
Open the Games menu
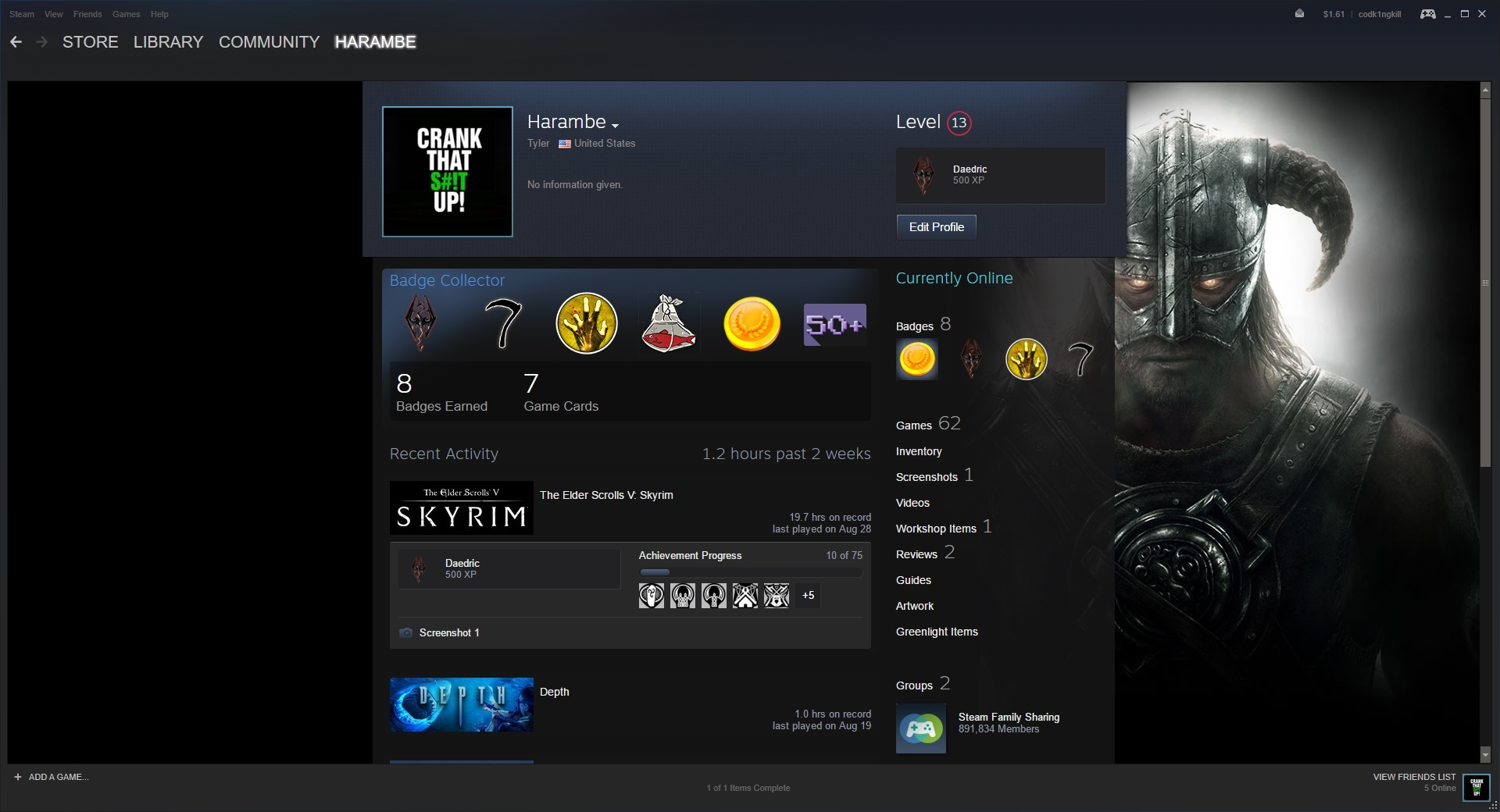tap(126, 14)
